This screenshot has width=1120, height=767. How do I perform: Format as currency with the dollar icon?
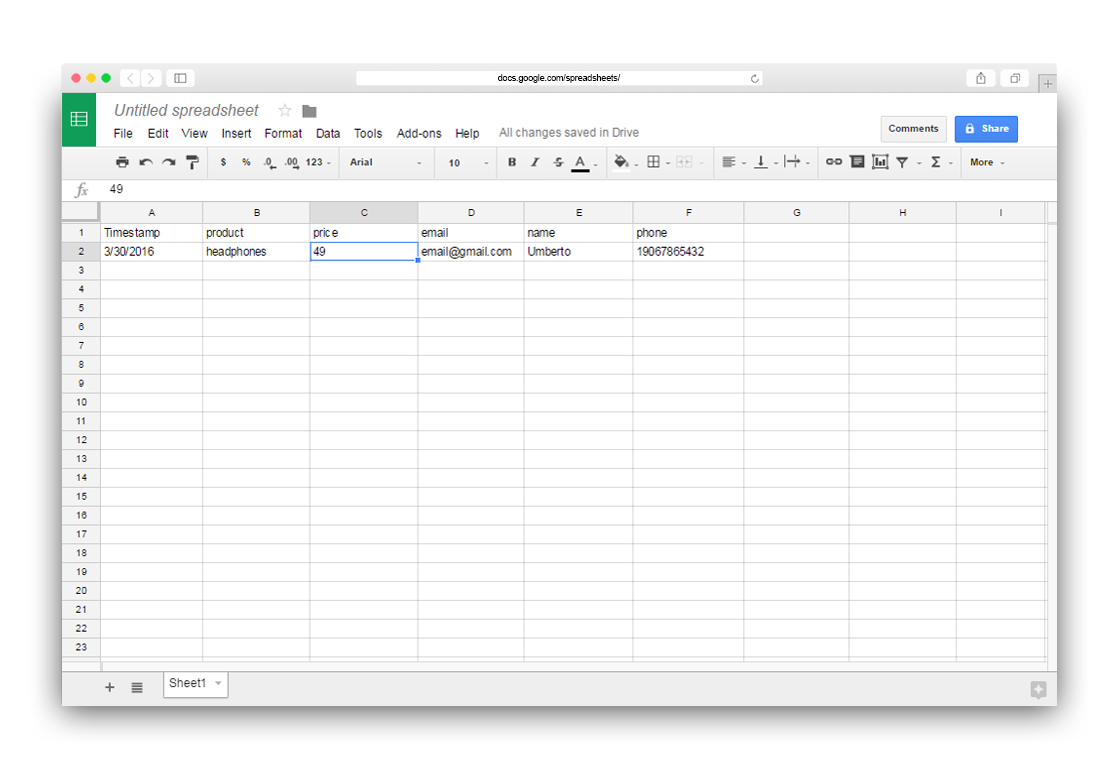[224, 162]
